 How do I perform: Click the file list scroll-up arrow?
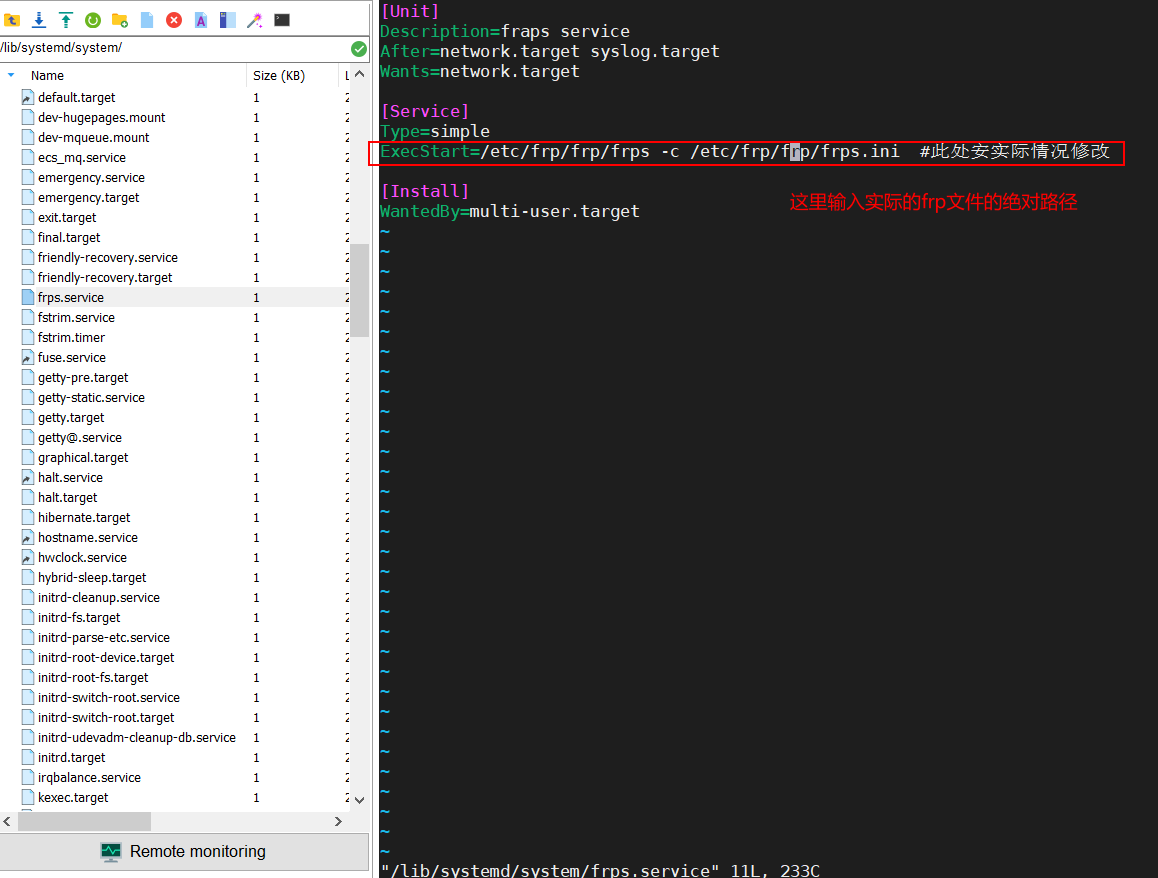360,74
